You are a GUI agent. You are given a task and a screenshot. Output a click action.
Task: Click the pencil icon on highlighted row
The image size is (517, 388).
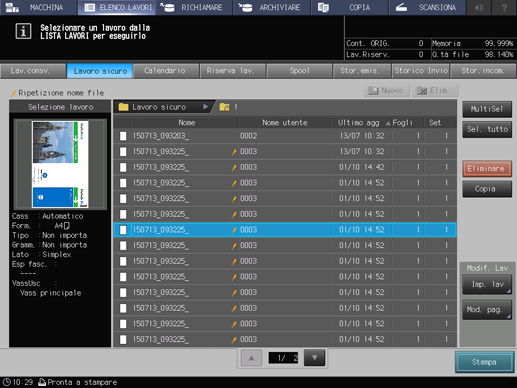tap(234, 230)
